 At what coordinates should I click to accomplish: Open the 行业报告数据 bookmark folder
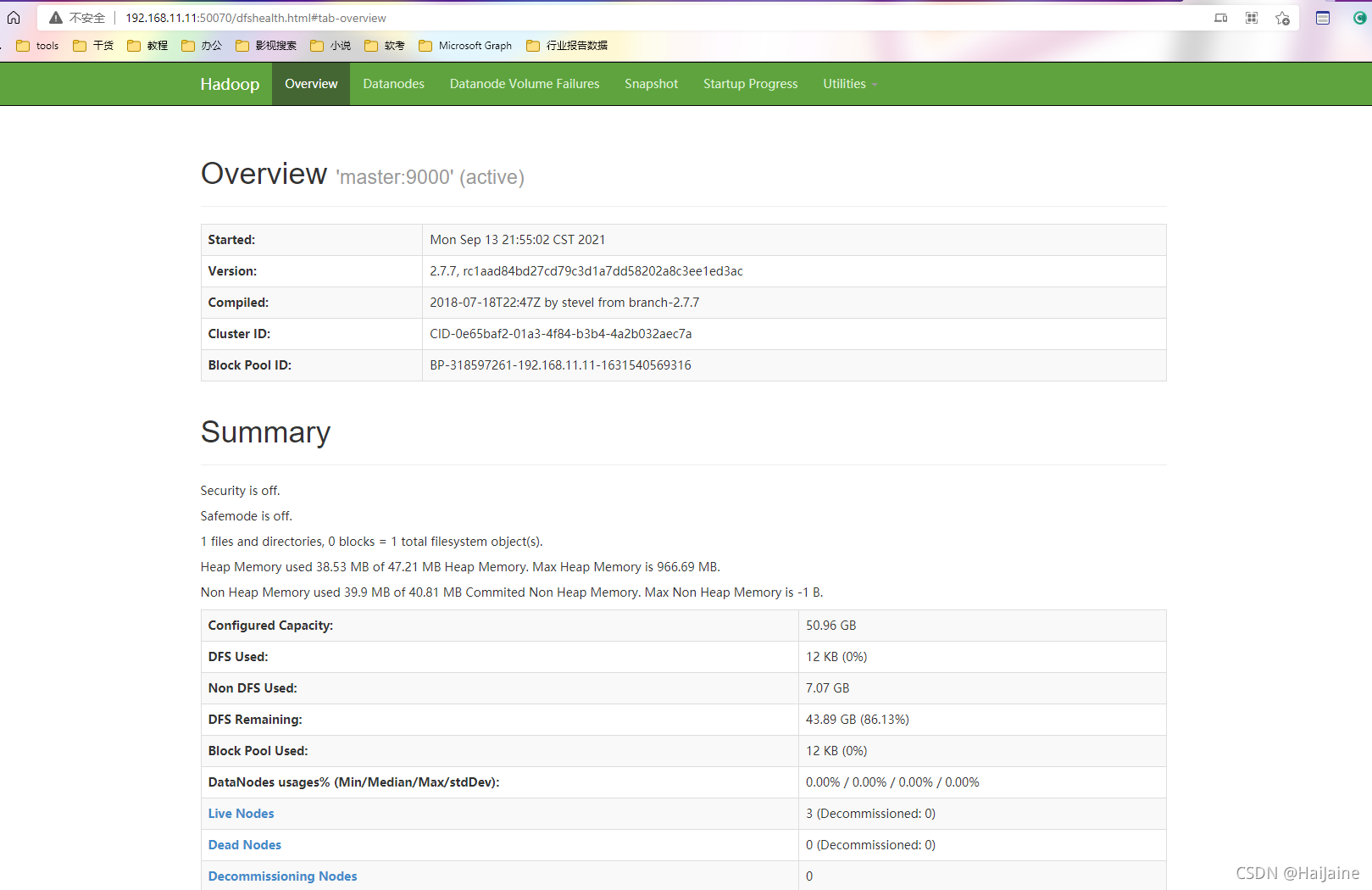coord(567,46)
